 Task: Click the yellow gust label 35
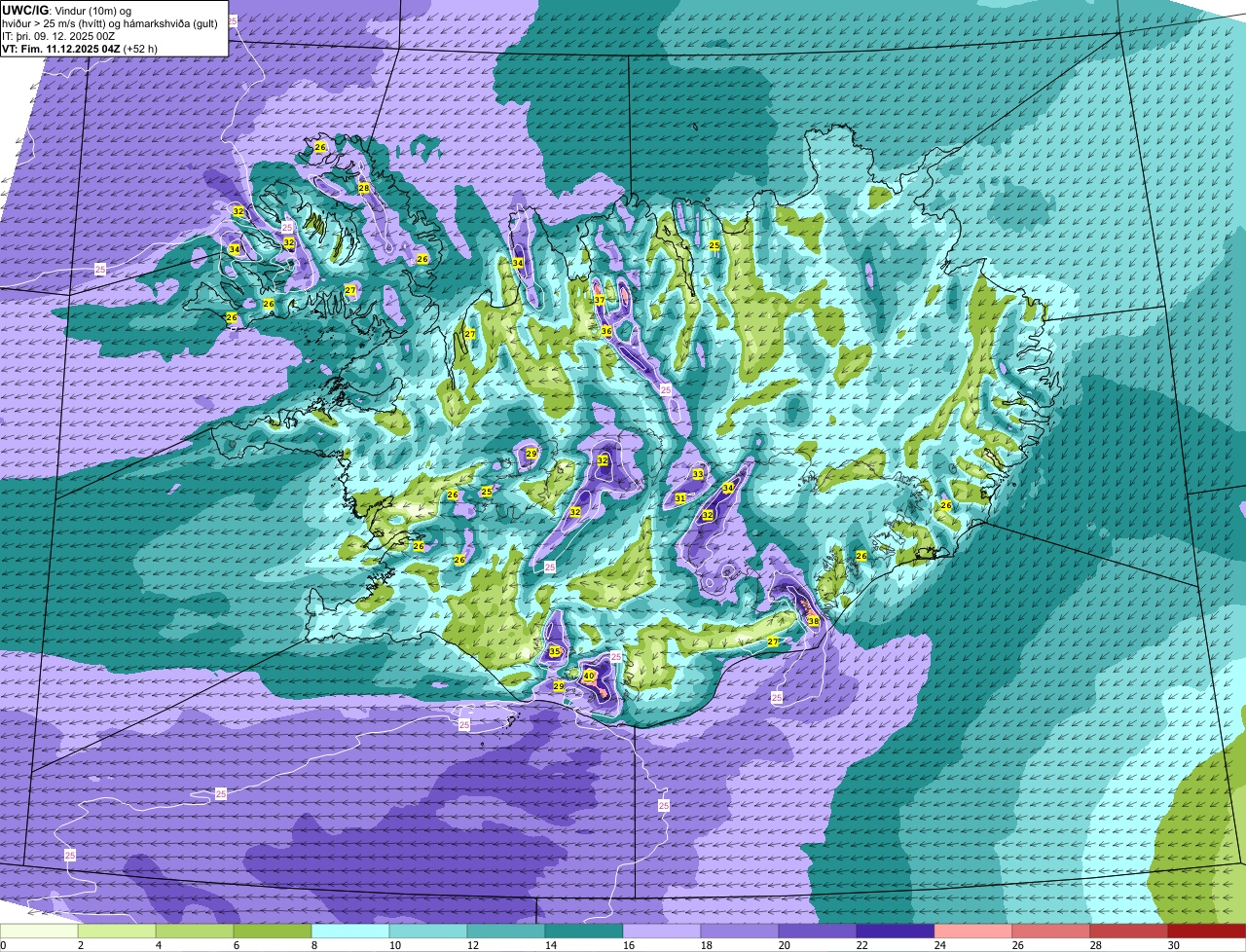point(555,651)
